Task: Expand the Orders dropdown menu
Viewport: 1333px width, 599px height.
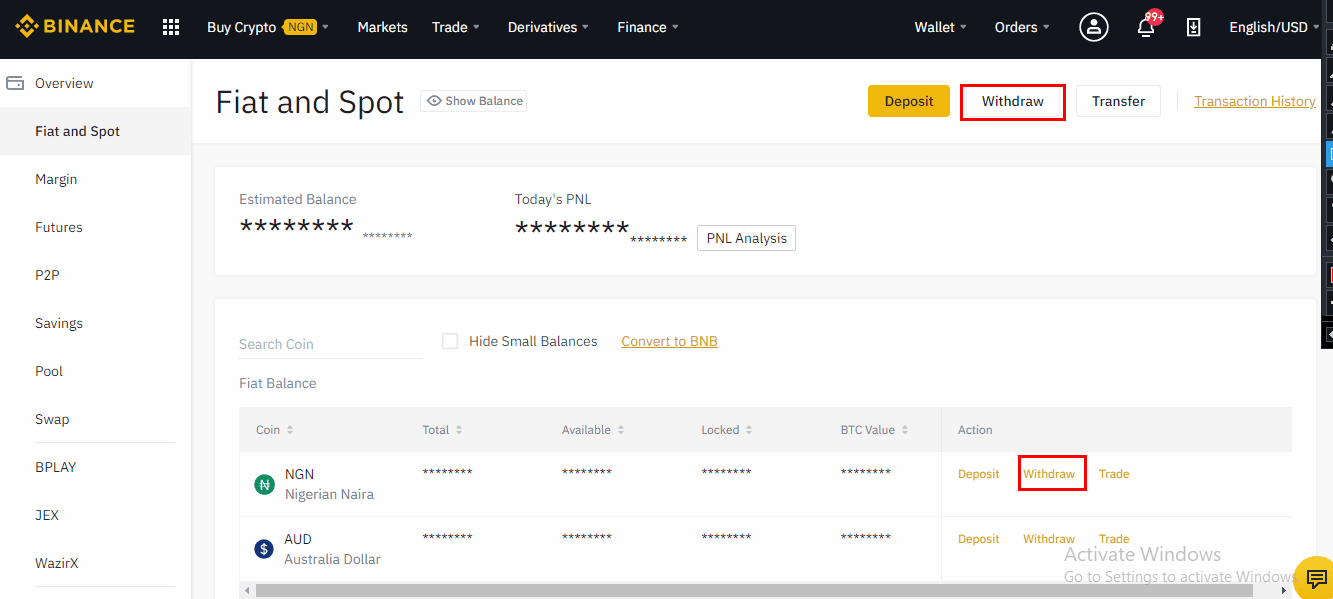Action: pyautogui.click(x=1022, y=27)
